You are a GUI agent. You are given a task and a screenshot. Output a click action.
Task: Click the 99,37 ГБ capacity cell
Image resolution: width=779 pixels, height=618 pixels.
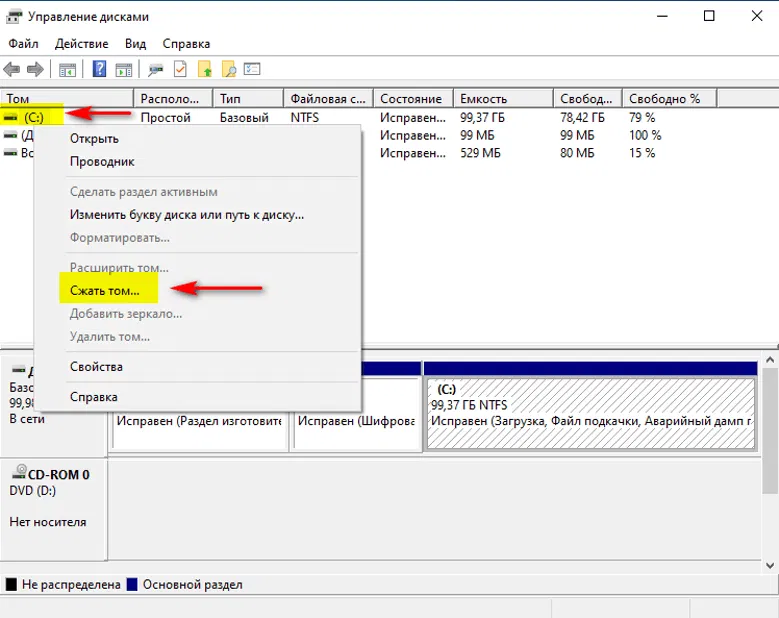(482, 117)
